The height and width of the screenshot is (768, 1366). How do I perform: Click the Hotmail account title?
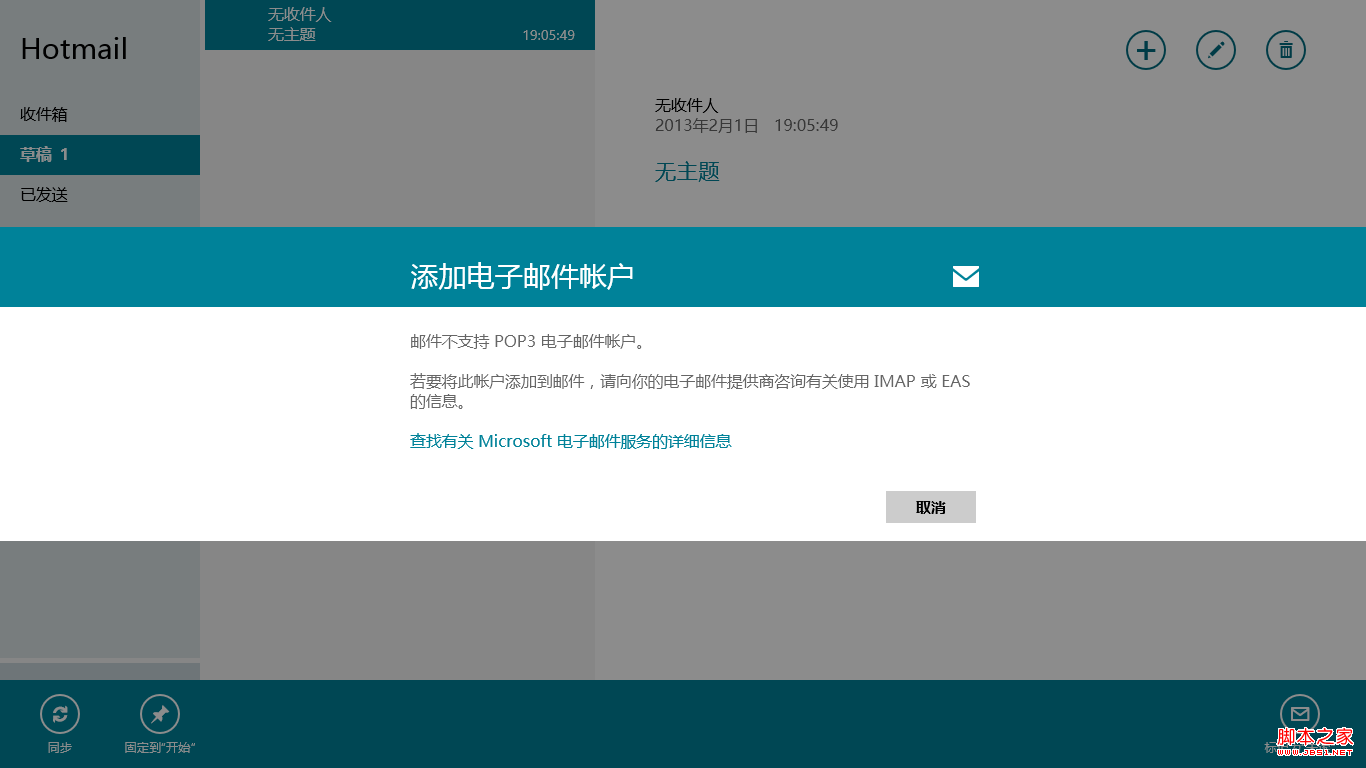point(74,49)
